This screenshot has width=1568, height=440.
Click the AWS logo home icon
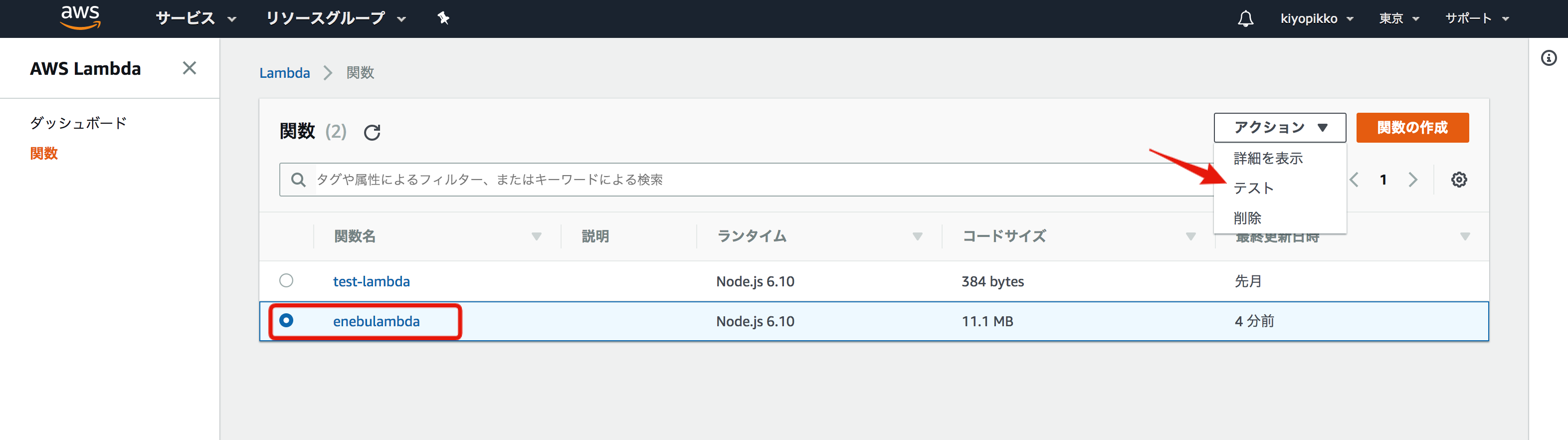80,17
